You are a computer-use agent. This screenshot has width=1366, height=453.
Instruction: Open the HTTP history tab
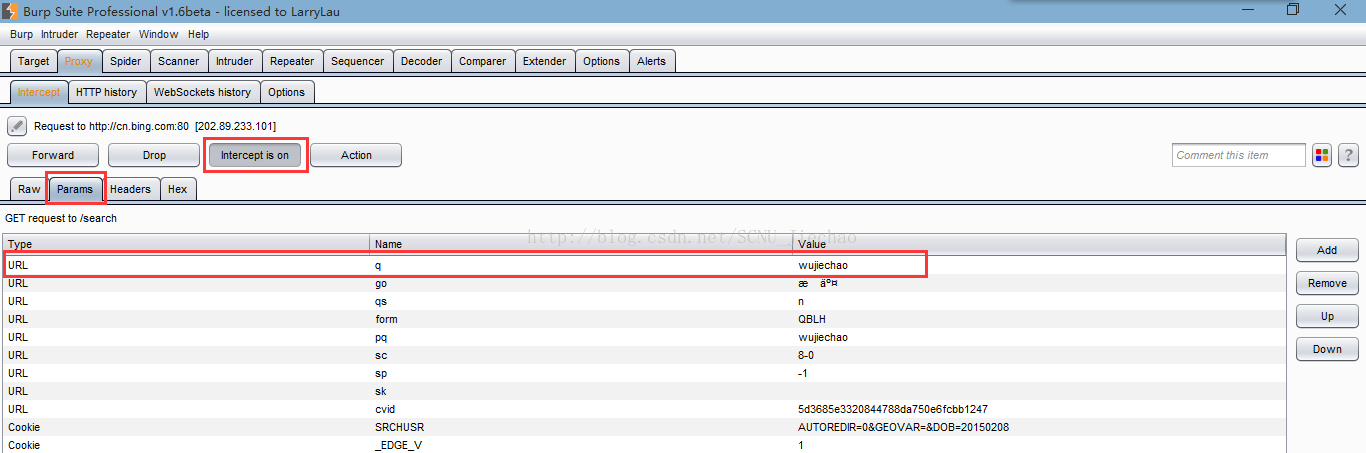(x=106, y=92)
